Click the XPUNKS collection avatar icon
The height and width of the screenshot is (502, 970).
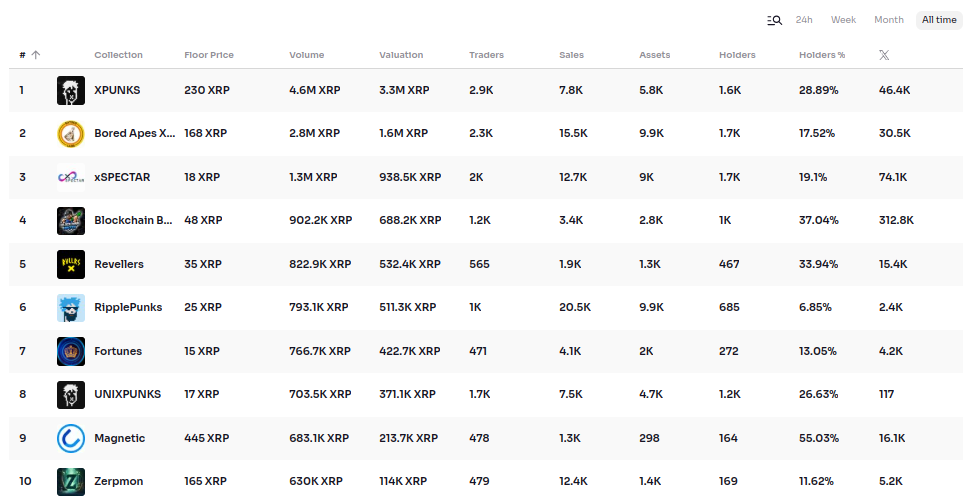click(71, 90)
